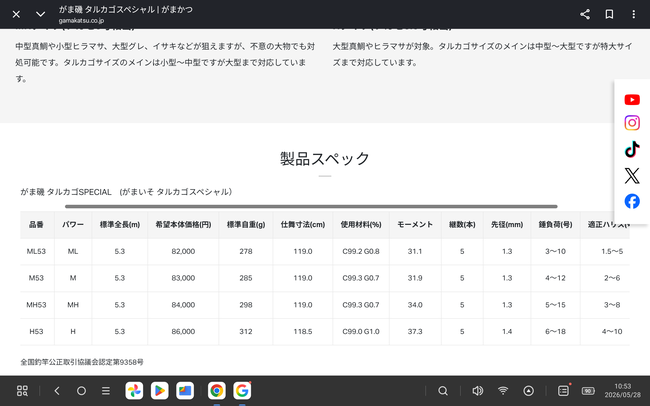Click the 先径(mm) header

pyautogui.click(x=507, y=225)
